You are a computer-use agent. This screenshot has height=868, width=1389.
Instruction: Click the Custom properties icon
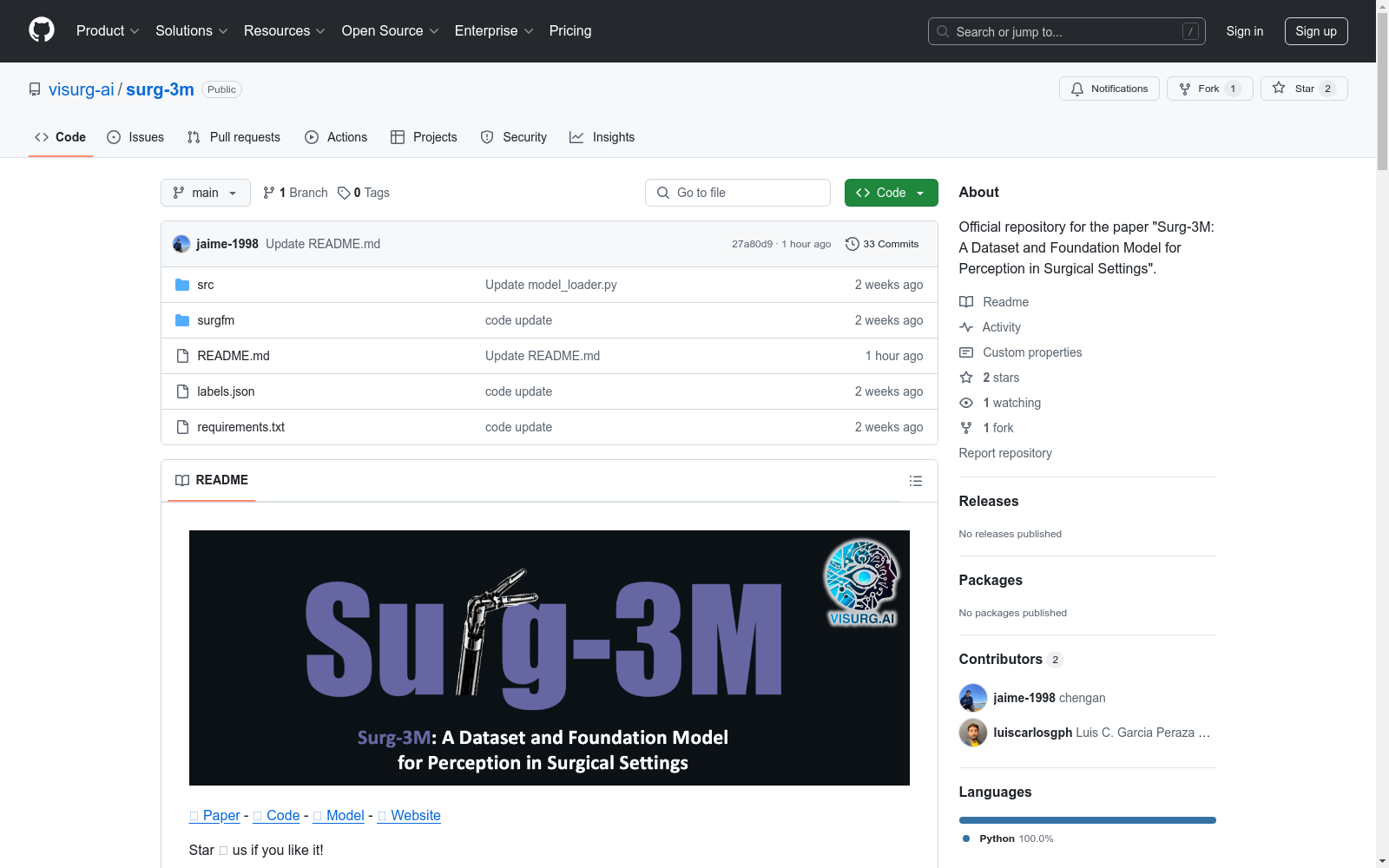tap(966, 352)
